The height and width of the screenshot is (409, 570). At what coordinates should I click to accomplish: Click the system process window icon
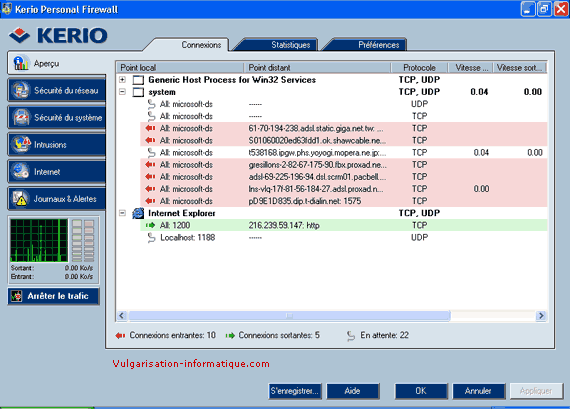tap(138, 92)
